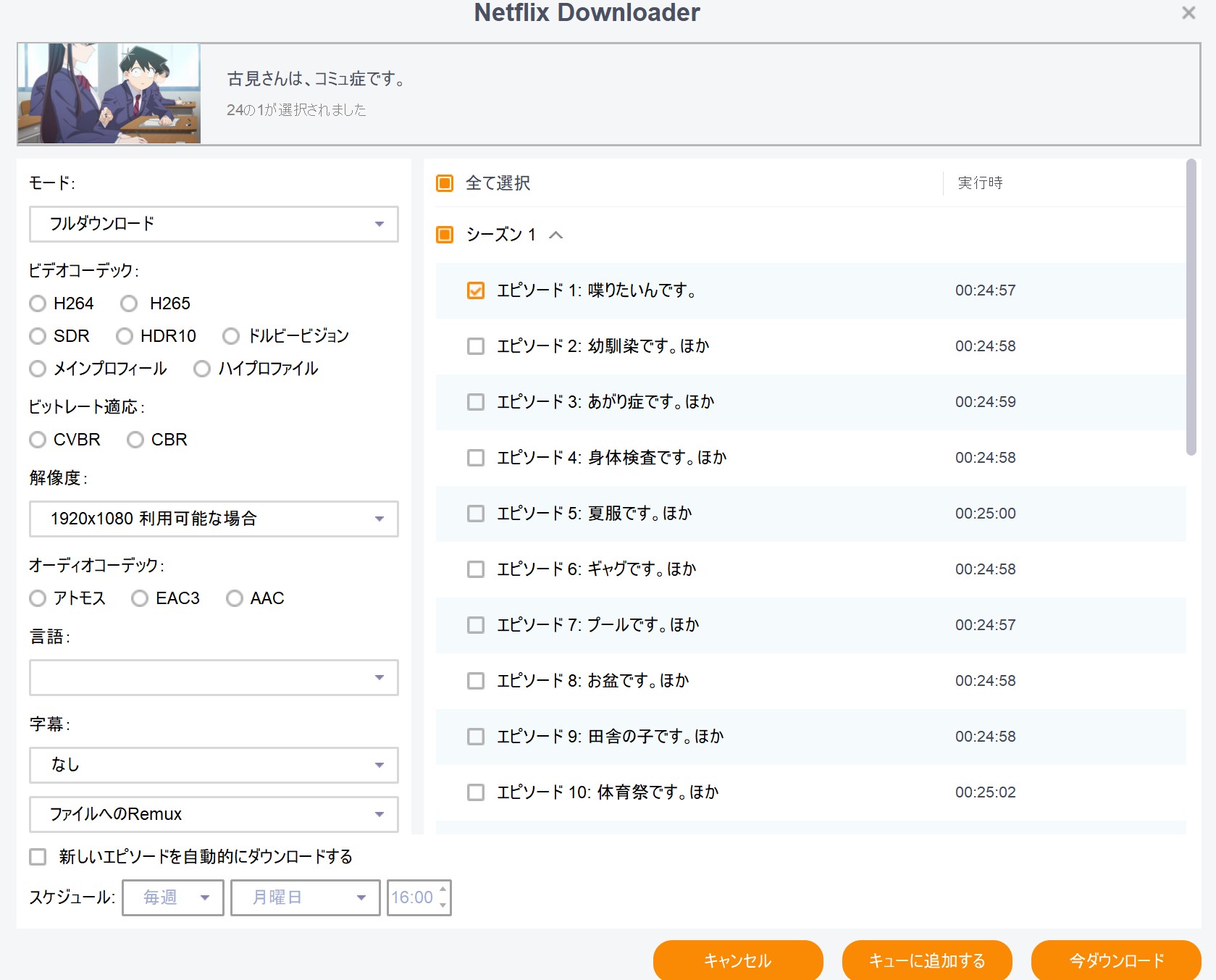The width and height of the screenshot is (1216, 980).
Task: Open the 月曜日 weekday dropdown
Action: click(306, 897)
